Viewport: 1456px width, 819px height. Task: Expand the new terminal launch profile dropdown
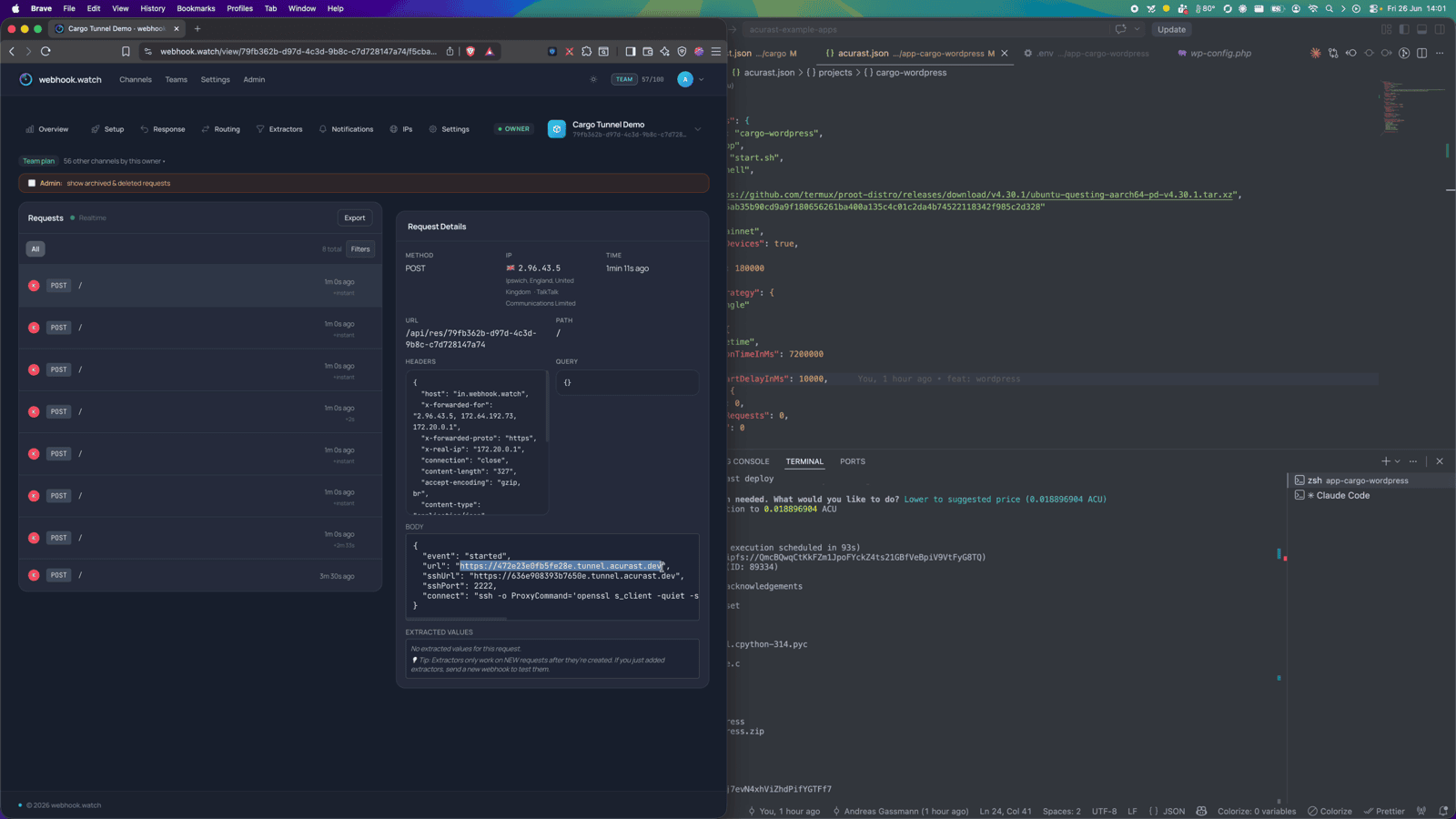click(1398, 461)
